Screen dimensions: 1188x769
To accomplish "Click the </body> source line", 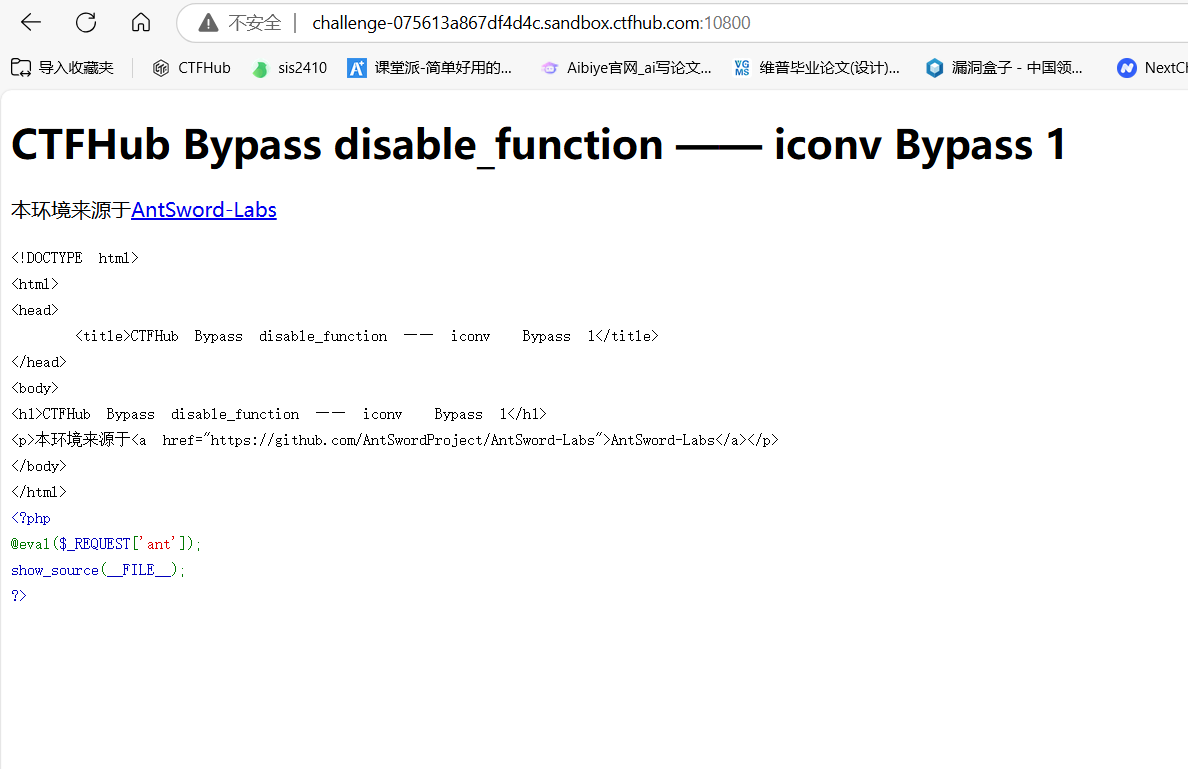I will pos(39,466).
